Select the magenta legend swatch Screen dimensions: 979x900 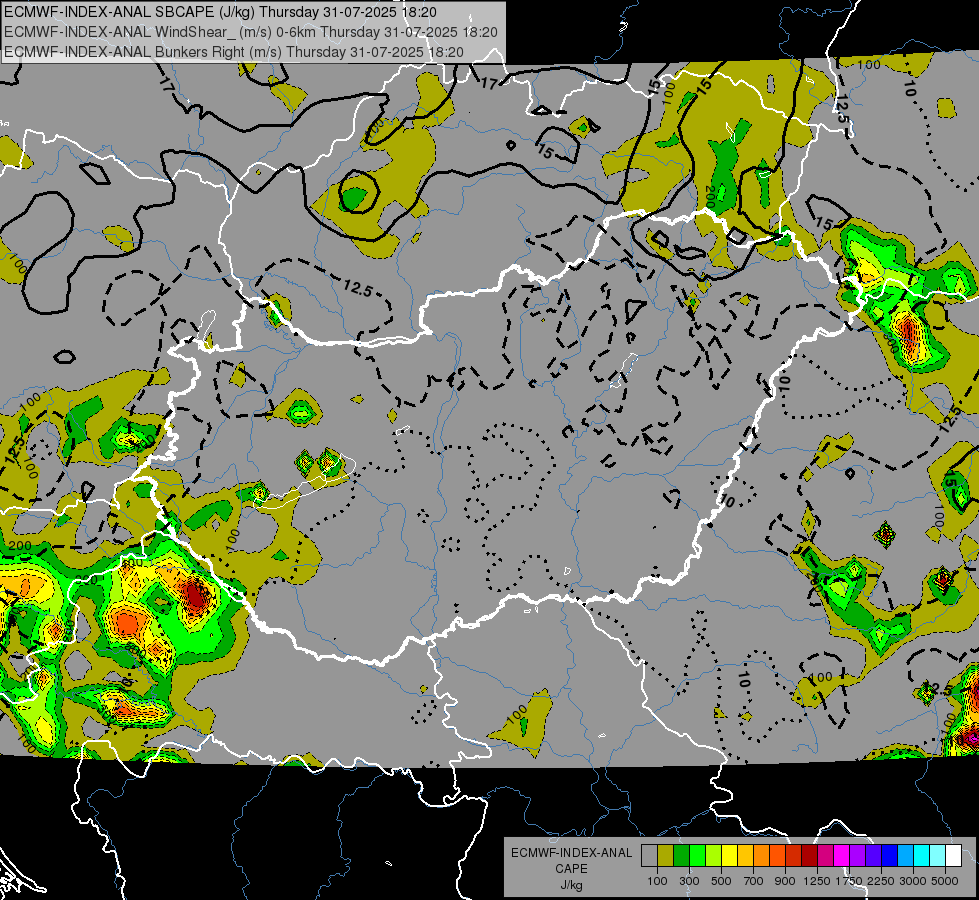point(842,856)
